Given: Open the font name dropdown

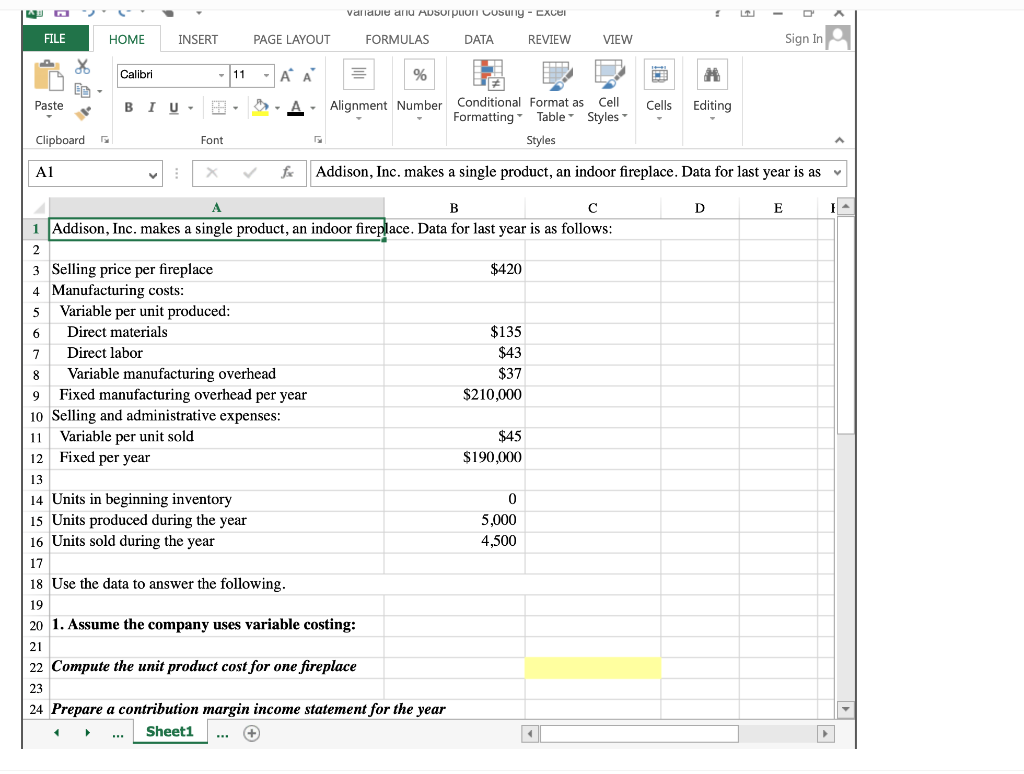Looking at the screenshot, I should click(x=224, y=75).
